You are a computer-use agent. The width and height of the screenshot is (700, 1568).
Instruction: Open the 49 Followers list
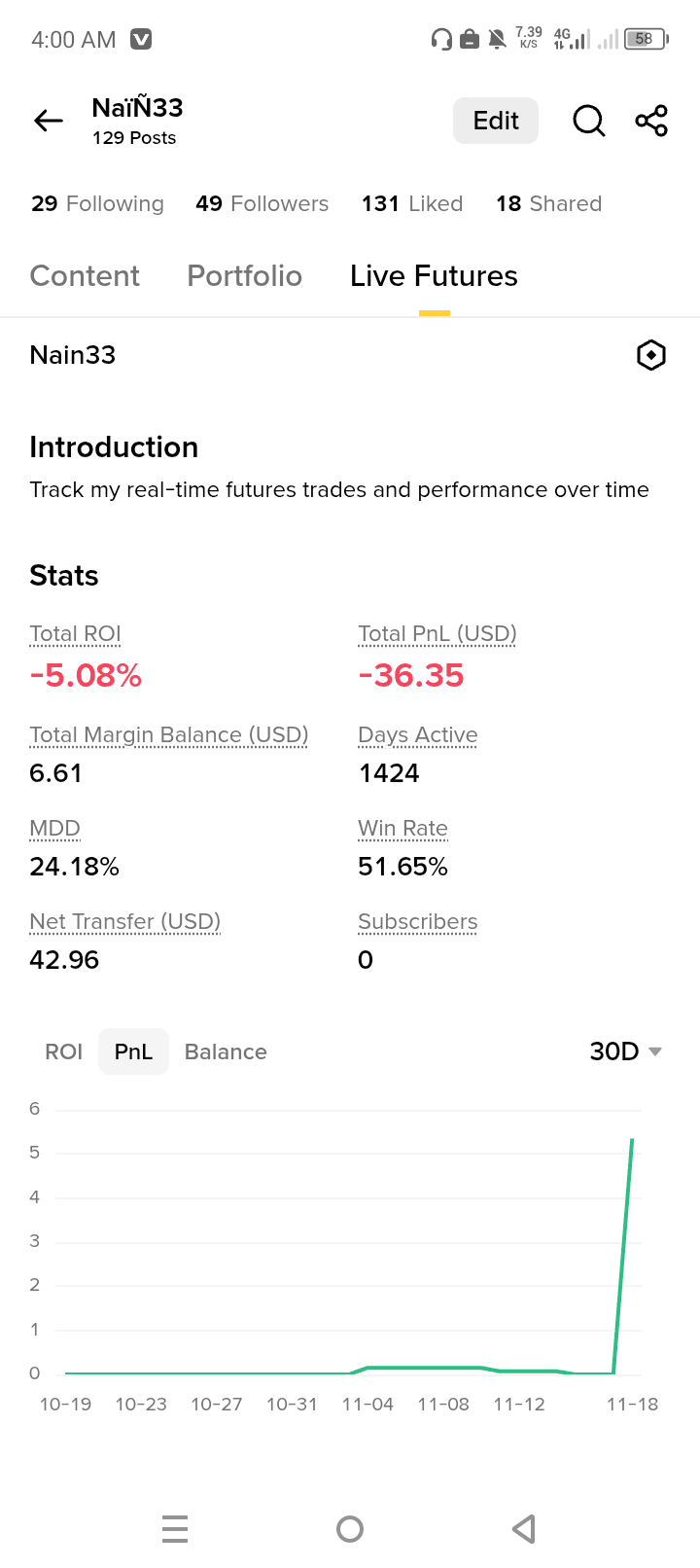(262, 203)
